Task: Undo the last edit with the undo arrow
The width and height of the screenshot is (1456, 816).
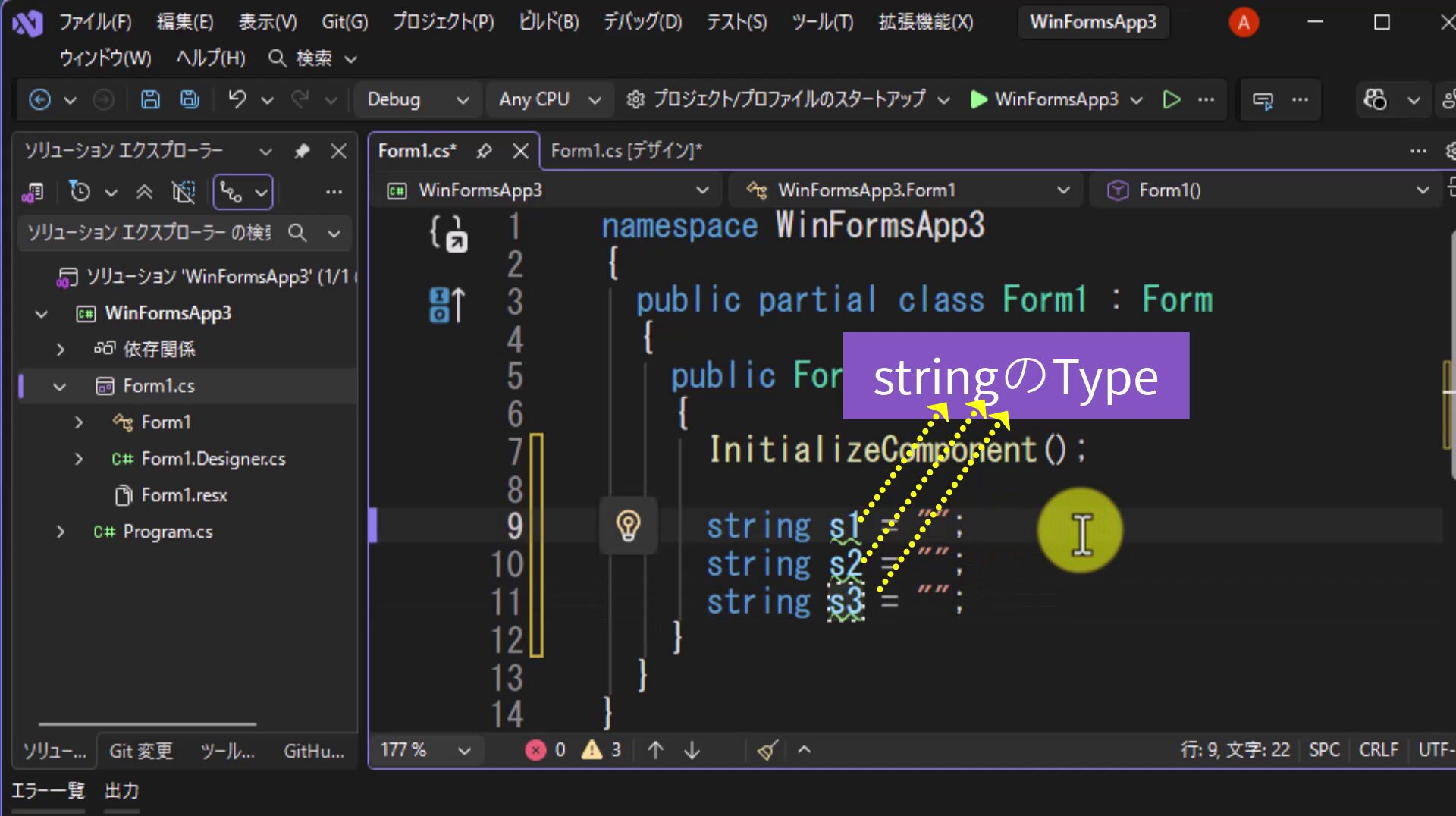Action: (x=237, y=99)
